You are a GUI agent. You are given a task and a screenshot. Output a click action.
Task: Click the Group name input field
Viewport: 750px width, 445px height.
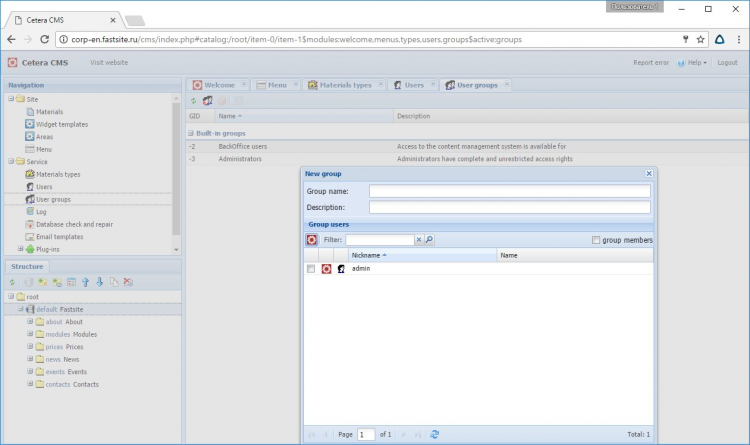[509, 191]
